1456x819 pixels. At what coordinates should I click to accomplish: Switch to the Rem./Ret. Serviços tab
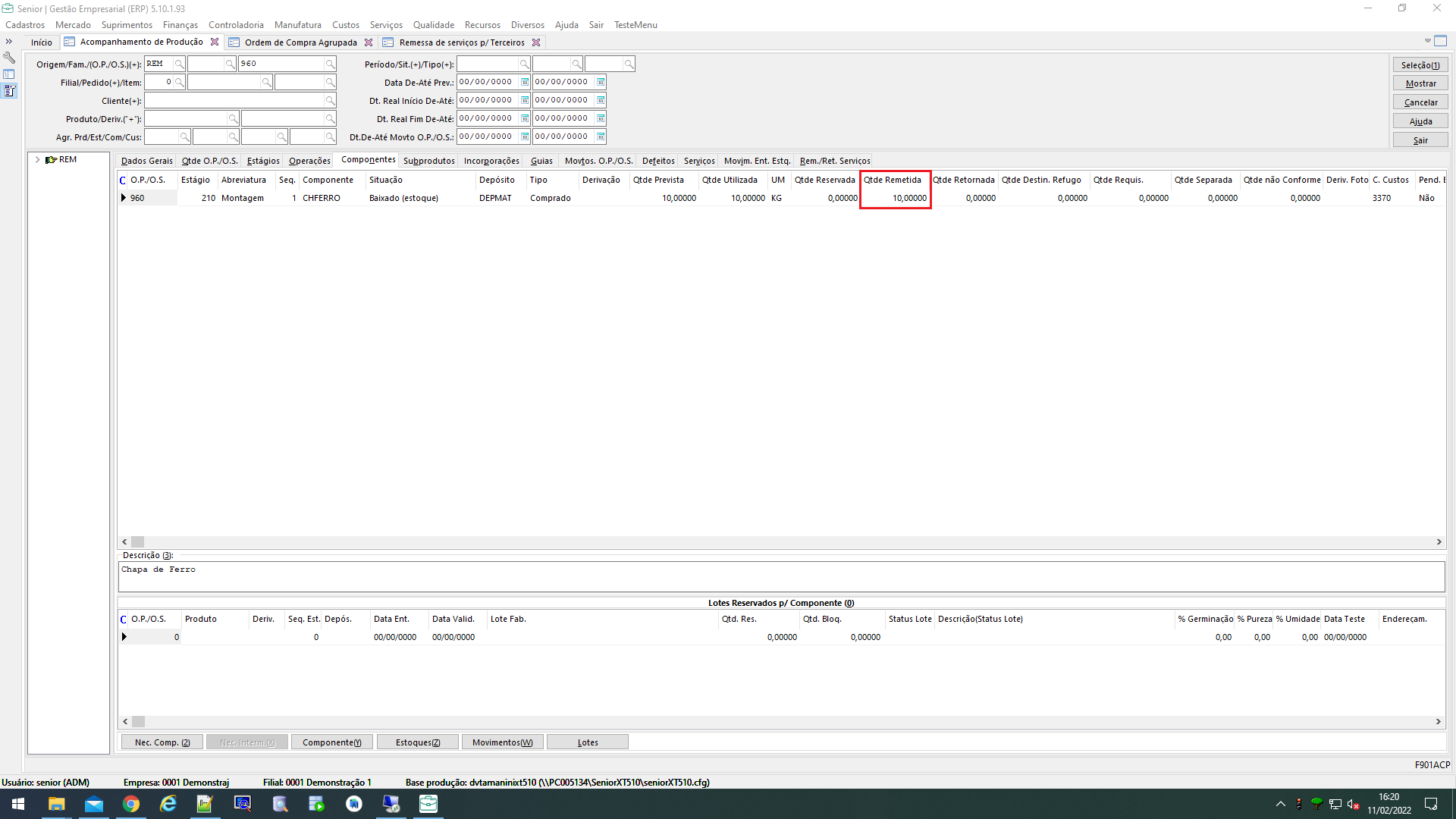coord(834,161)
